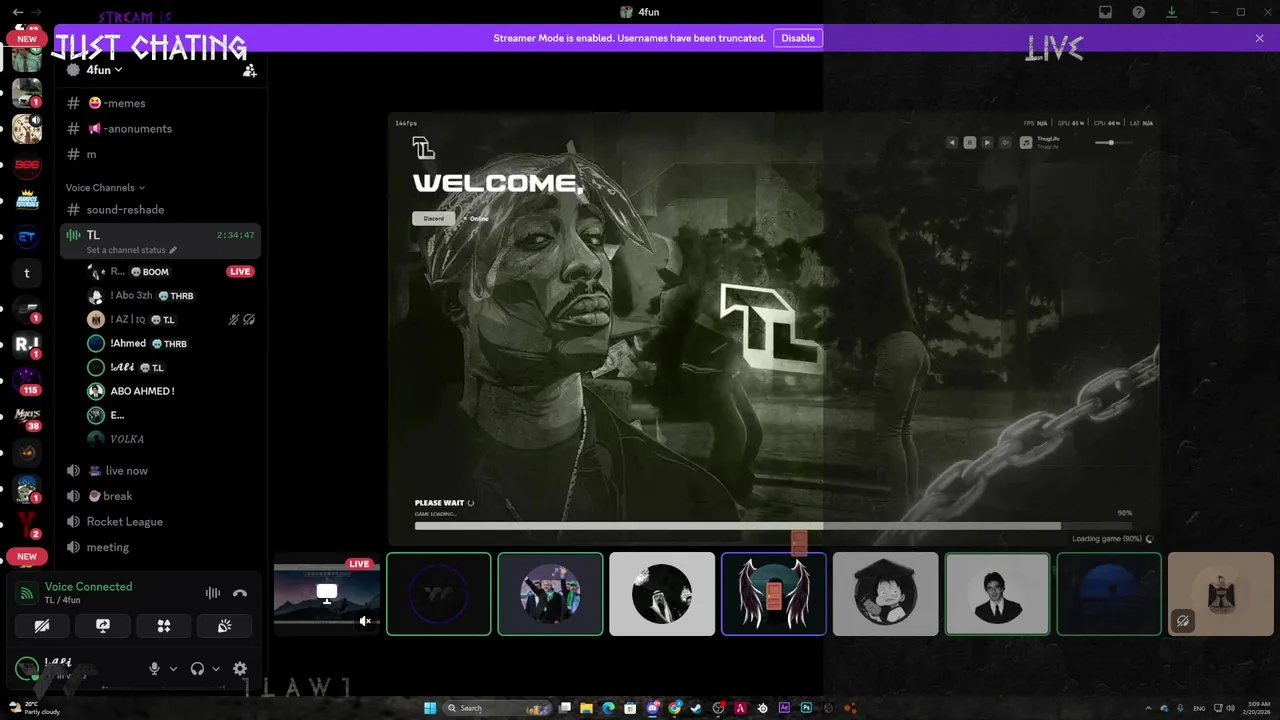The height and width of the screenshot is (720, 1280).
Task: Click the download update arrow icon
Action: (1172, 12)
